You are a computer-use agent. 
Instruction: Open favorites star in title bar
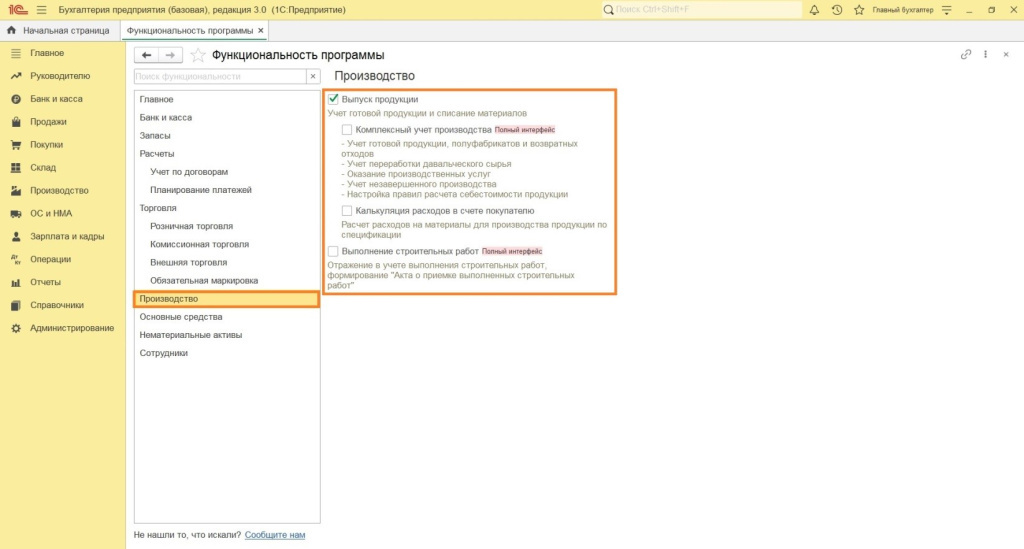click(x=859, y=10)
